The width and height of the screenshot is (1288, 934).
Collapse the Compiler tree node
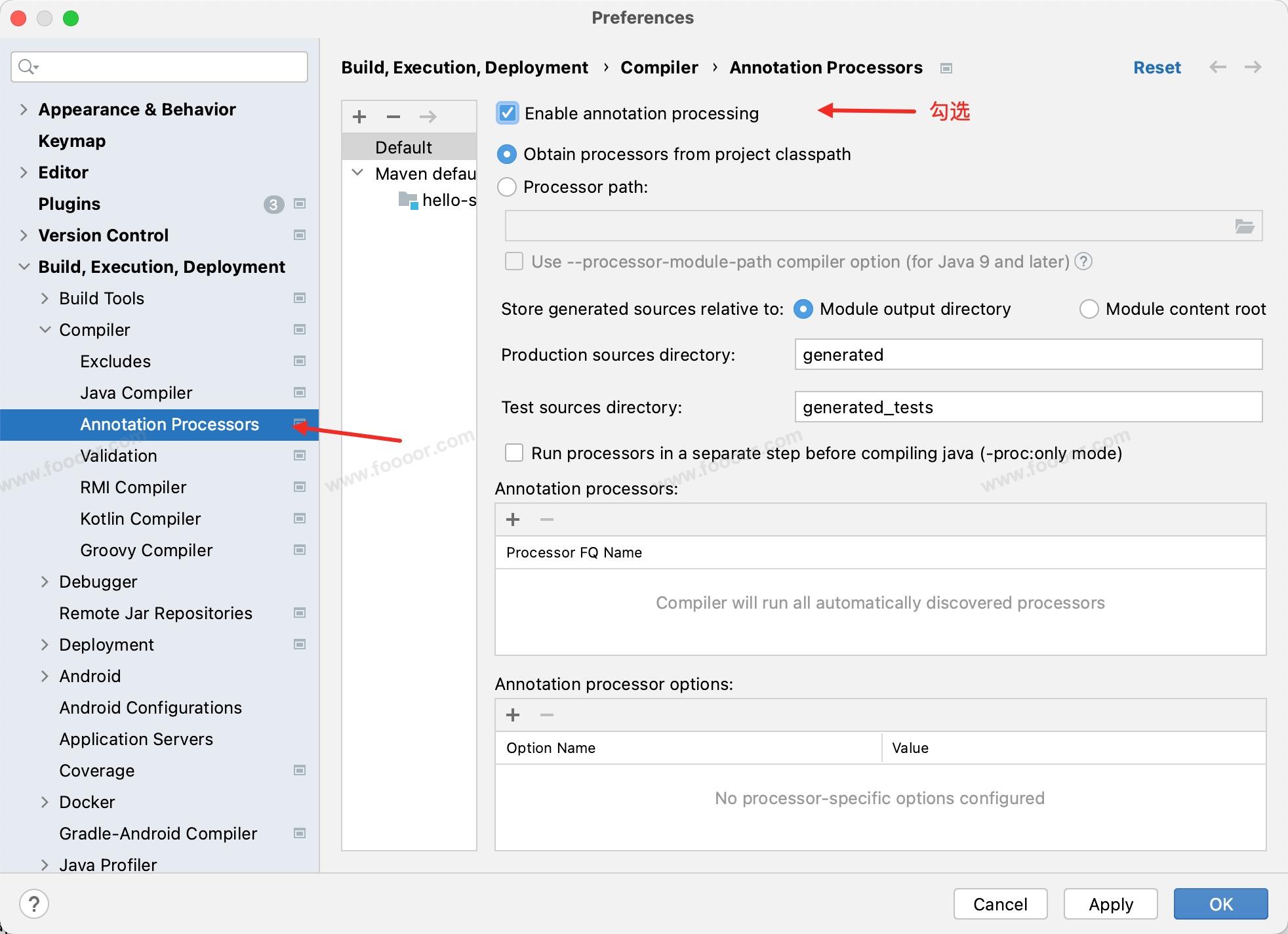click(45, 330)
